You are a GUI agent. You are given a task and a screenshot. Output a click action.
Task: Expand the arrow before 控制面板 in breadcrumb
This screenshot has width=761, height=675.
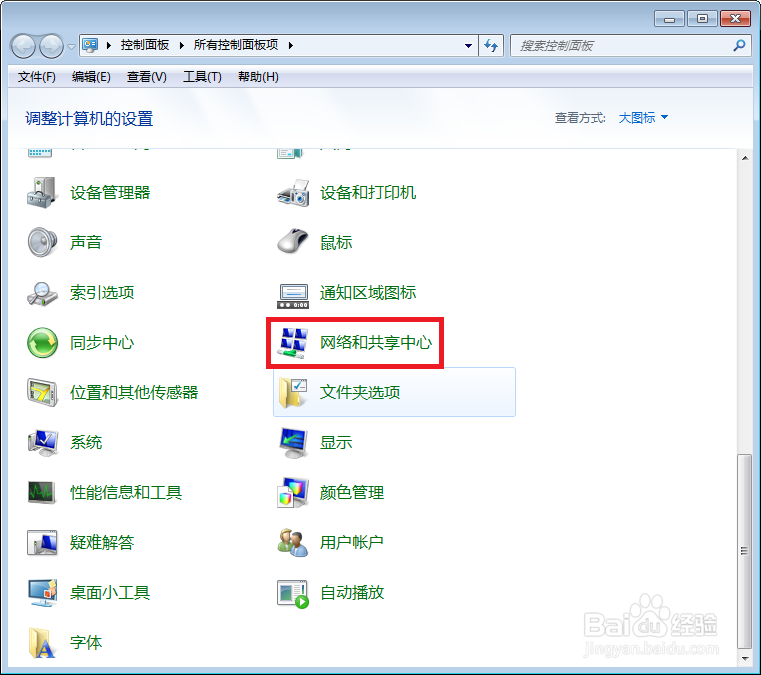[109, 46]
